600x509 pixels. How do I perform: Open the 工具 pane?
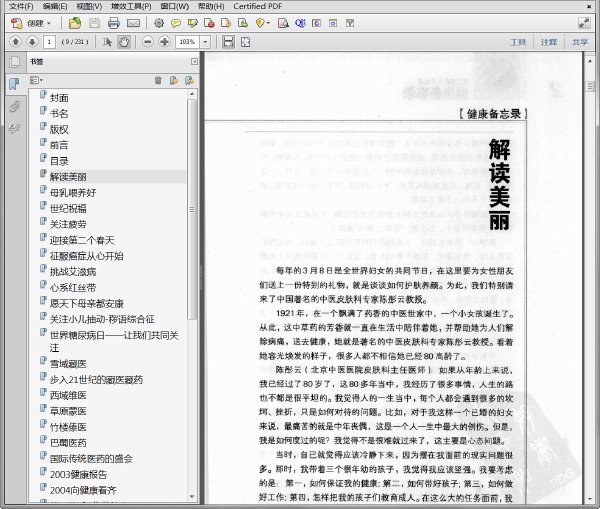click(x=518, y=42)
